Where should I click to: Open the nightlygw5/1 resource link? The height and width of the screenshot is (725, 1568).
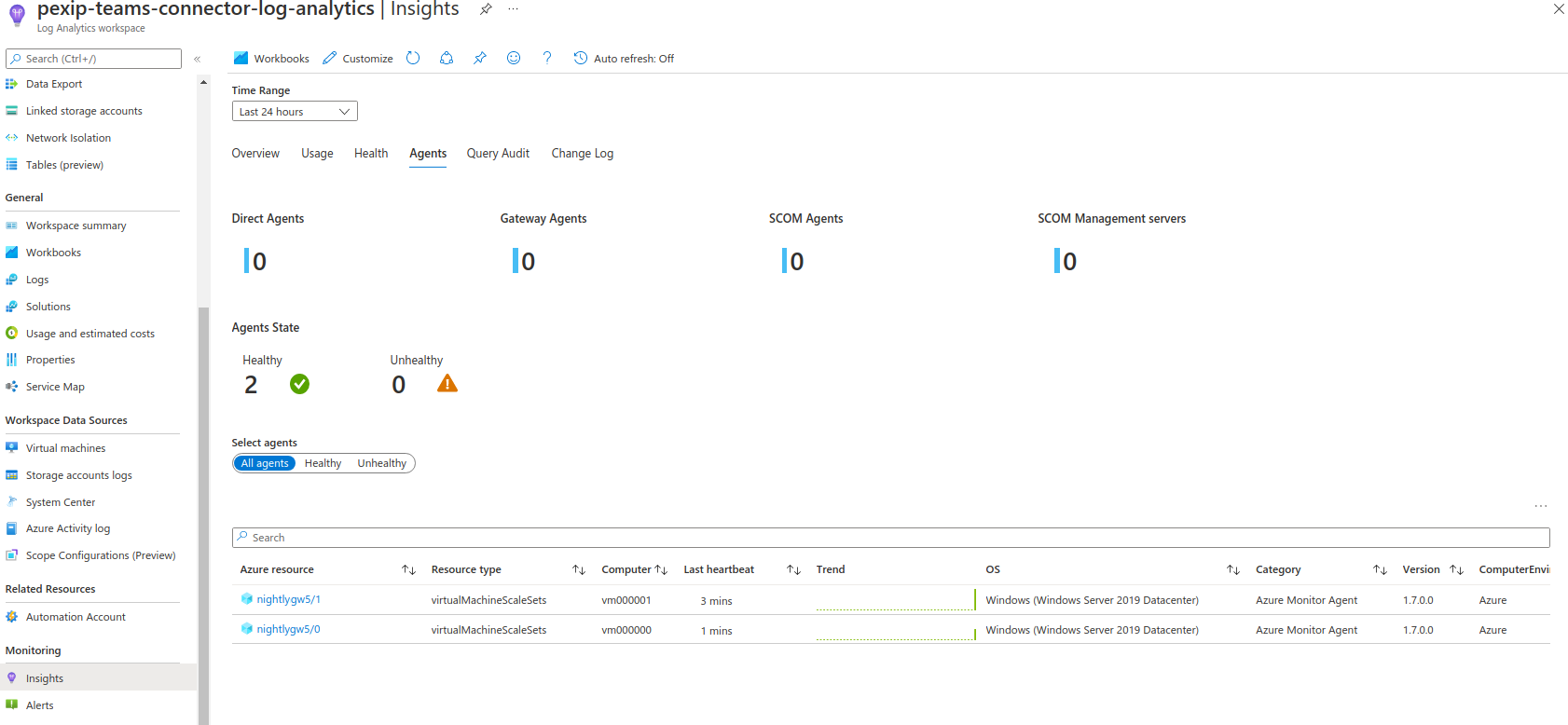288,599
